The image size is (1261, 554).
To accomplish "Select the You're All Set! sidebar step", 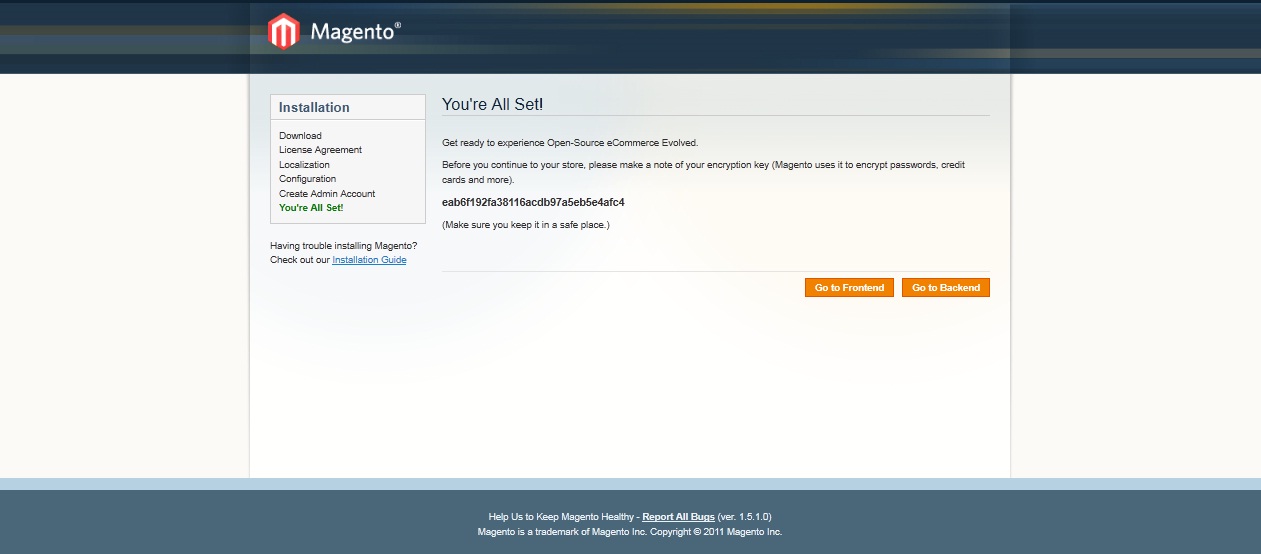I will (x=311, y=208).
